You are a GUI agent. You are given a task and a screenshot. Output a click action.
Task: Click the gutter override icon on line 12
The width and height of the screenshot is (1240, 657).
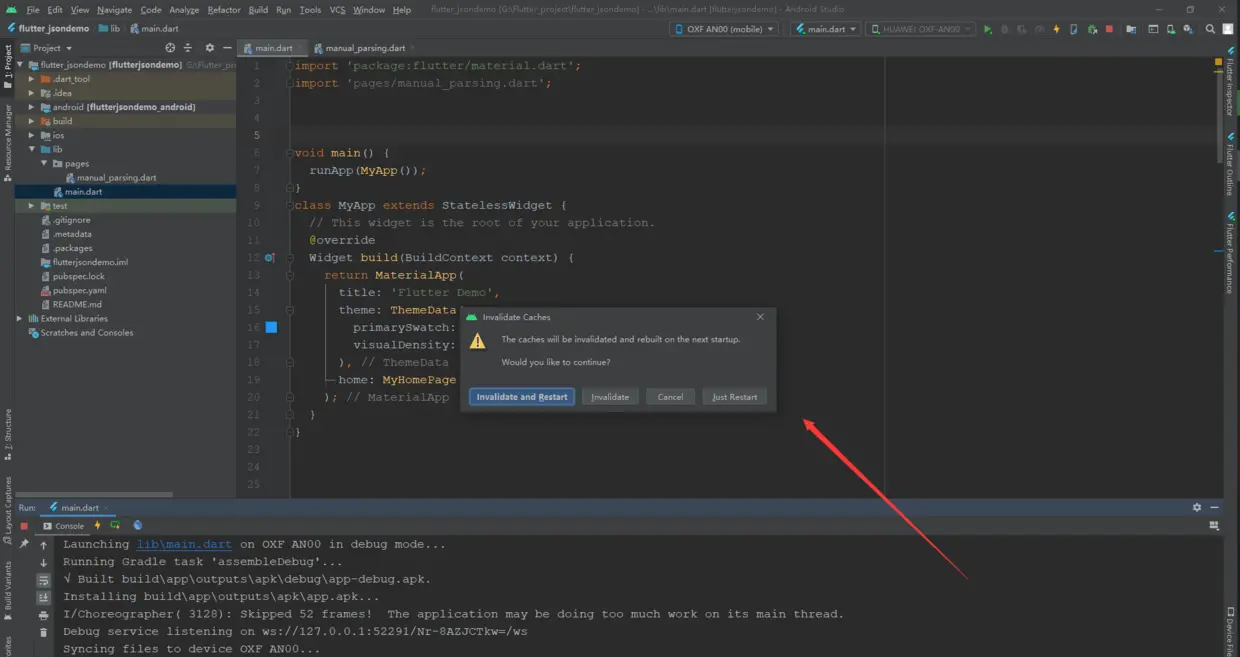coord(270,258)
